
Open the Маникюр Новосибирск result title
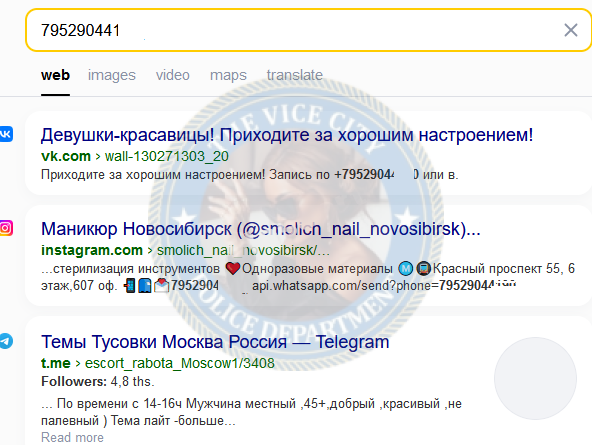click(x=261, y=229)
